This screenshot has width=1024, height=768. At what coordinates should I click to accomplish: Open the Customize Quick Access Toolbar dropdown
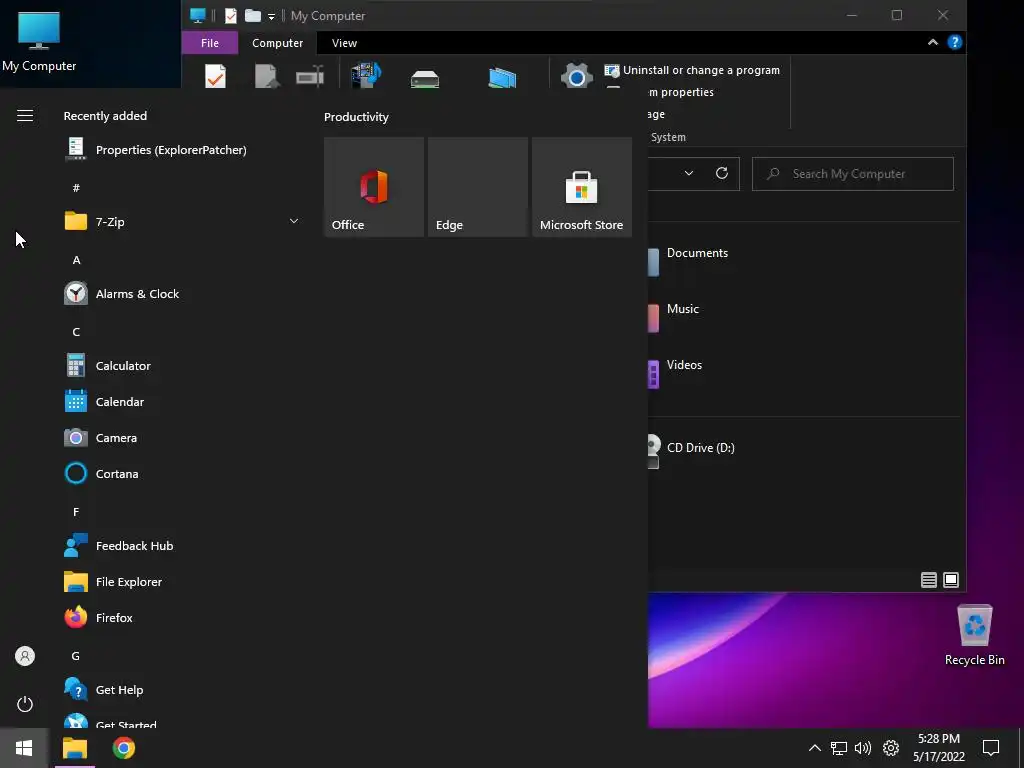tap(271, 16)
